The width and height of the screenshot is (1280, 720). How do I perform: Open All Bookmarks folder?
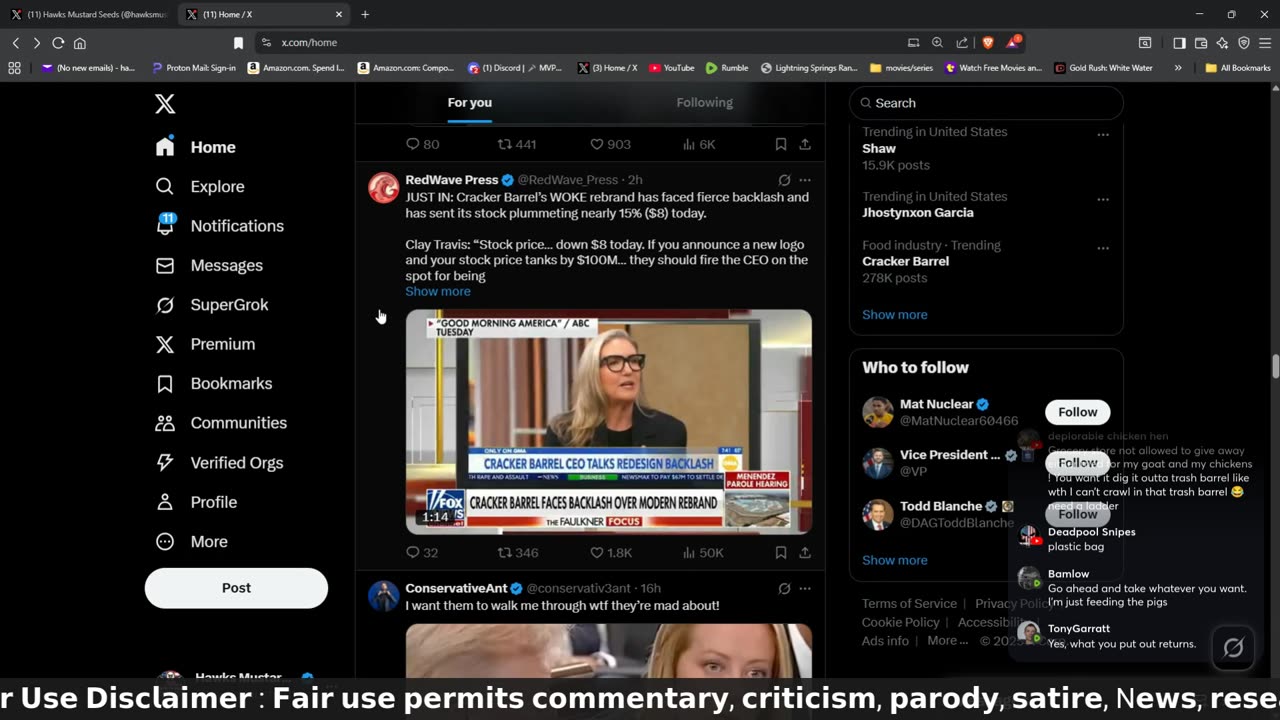coord(1238,68)
